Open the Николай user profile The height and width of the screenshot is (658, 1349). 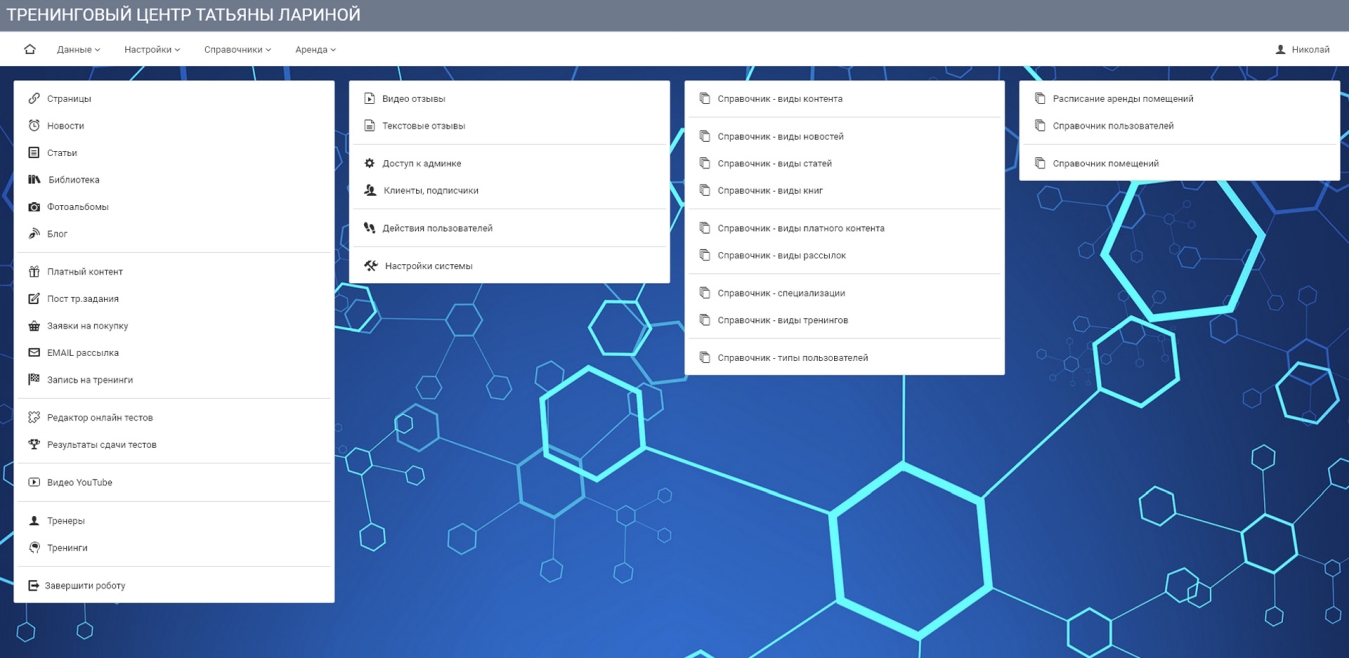pyautogui.click(x=1302, y=49)
